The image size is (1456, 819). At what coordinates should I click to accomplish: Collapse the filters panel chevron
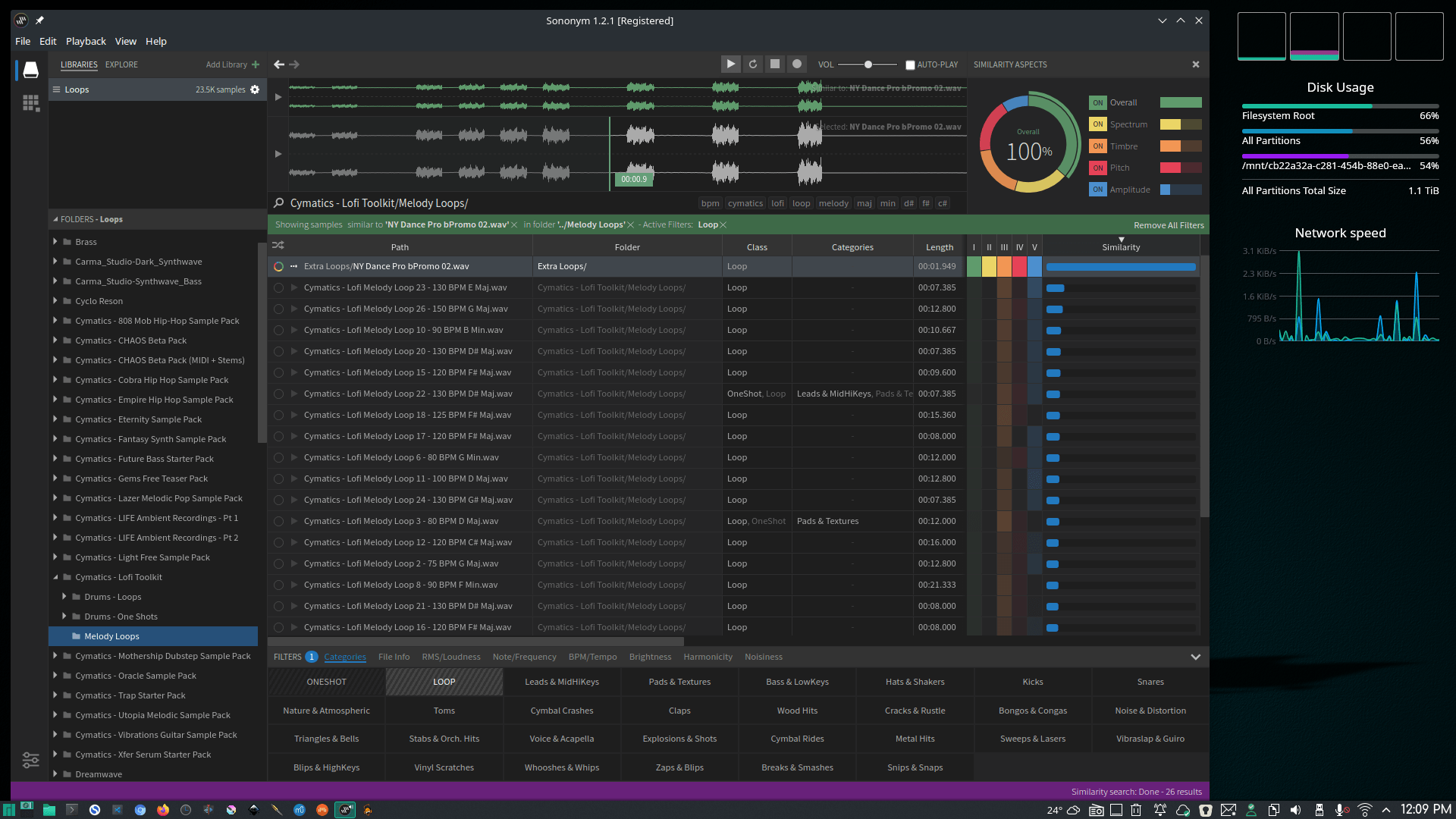1195,657
